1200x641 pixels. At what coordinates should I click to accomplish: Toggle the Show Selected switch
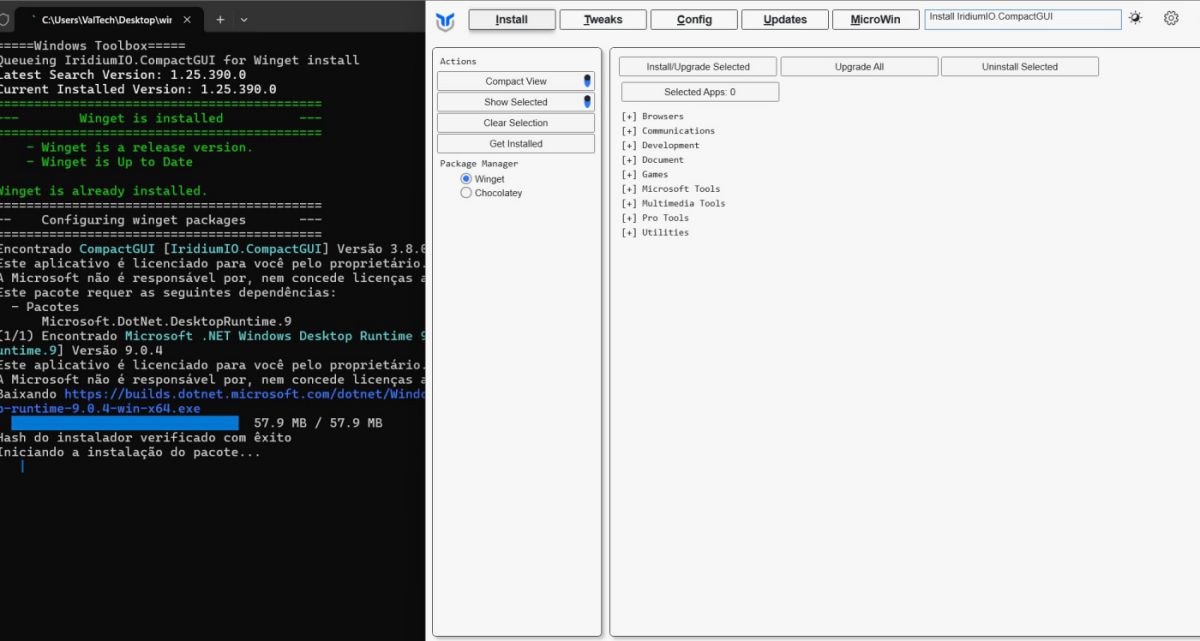coord(587,102)
